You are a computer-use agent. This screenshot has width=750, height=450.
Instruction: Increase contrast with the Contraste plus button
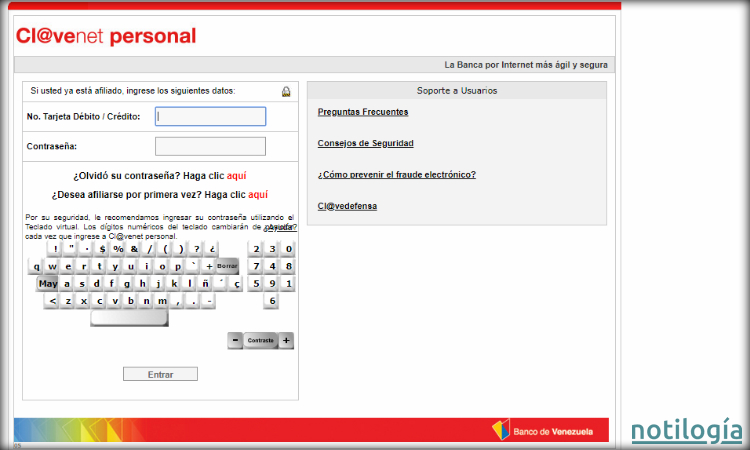coord(286,340)
